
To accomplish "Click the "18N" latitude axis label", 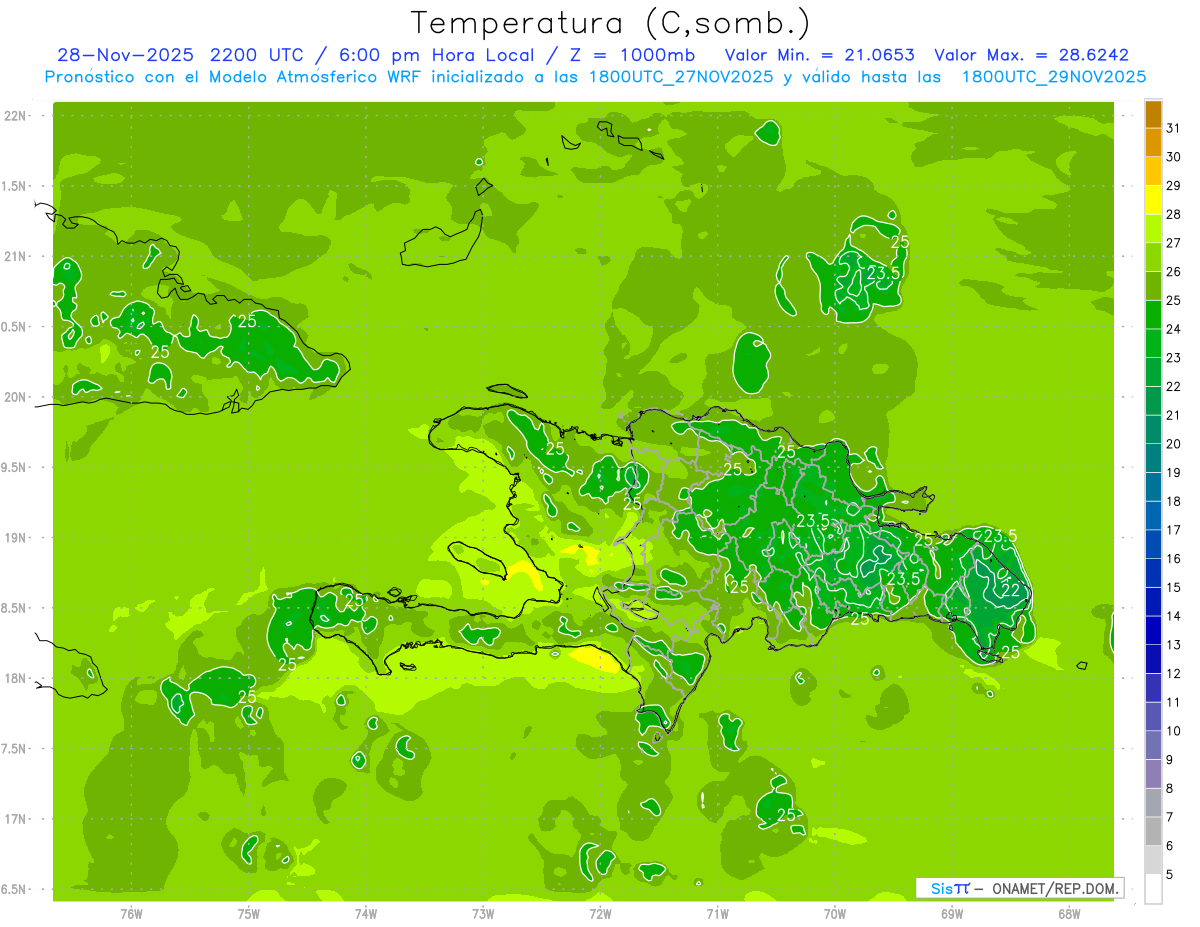I will [x=16, y=678].
